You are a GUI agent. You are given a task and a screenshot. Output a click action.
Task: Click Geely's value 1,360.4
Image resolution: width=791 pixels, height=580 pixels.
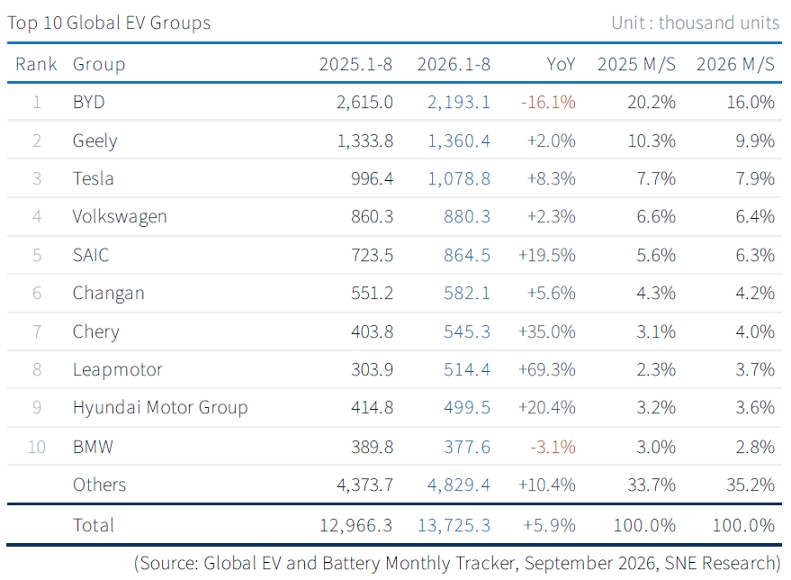[459, 141]
